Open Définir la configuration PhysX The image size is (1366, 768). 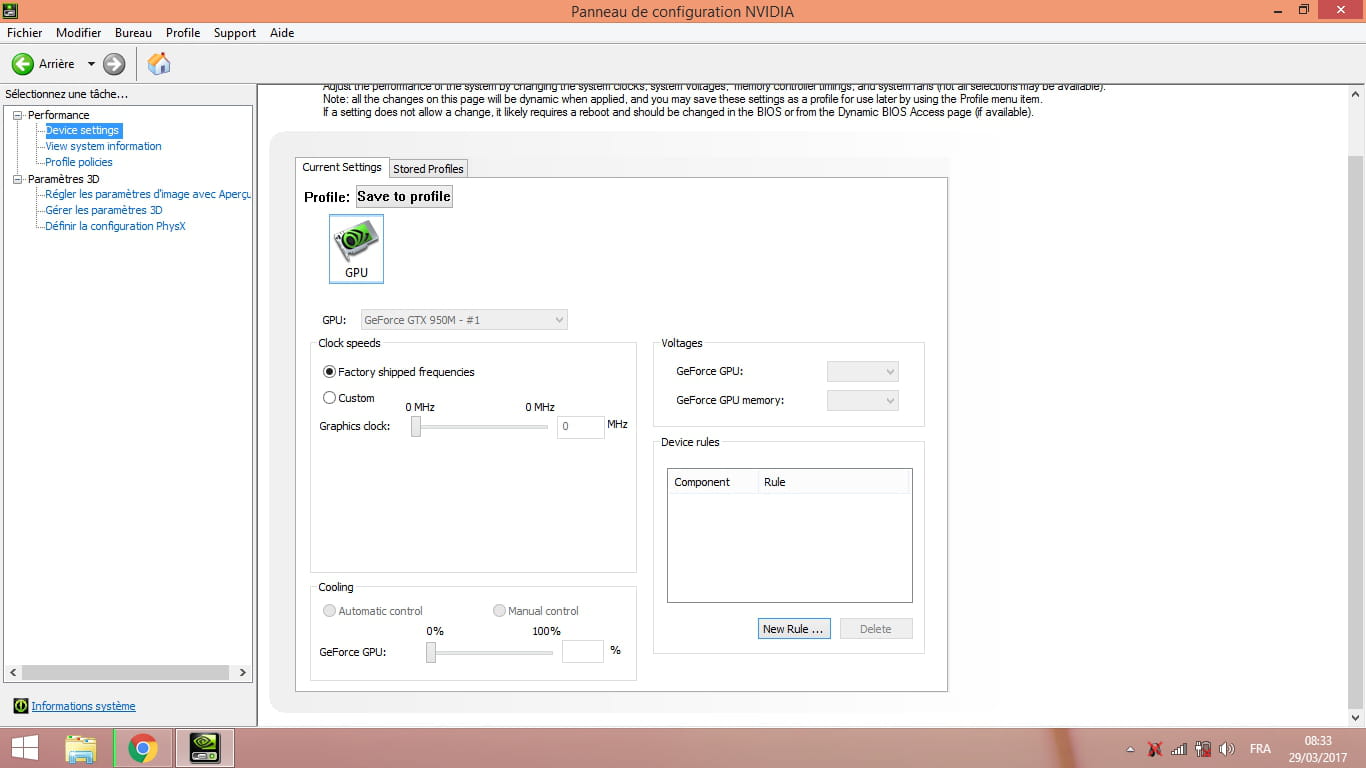tap(115, 226)
